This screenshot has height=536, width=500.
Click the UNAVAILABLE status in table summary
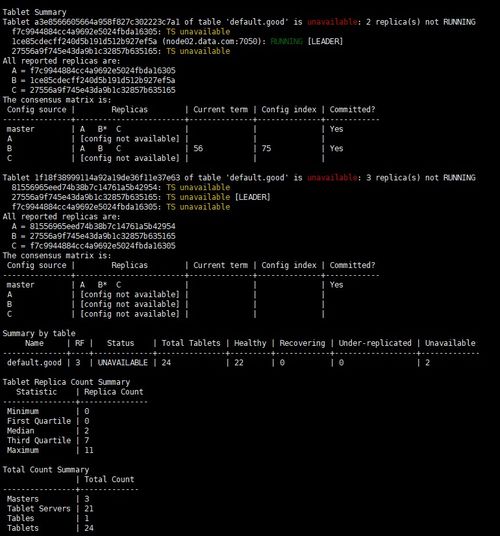pos(123,363)
